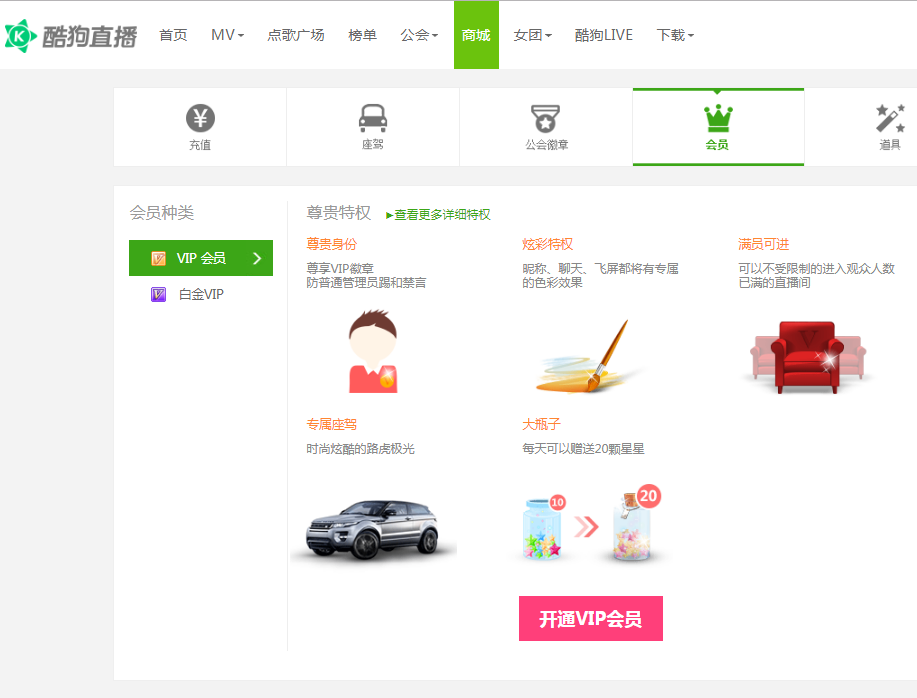Expand the 公会 dropdown menu
917x698 pixels.
point(419,35)
